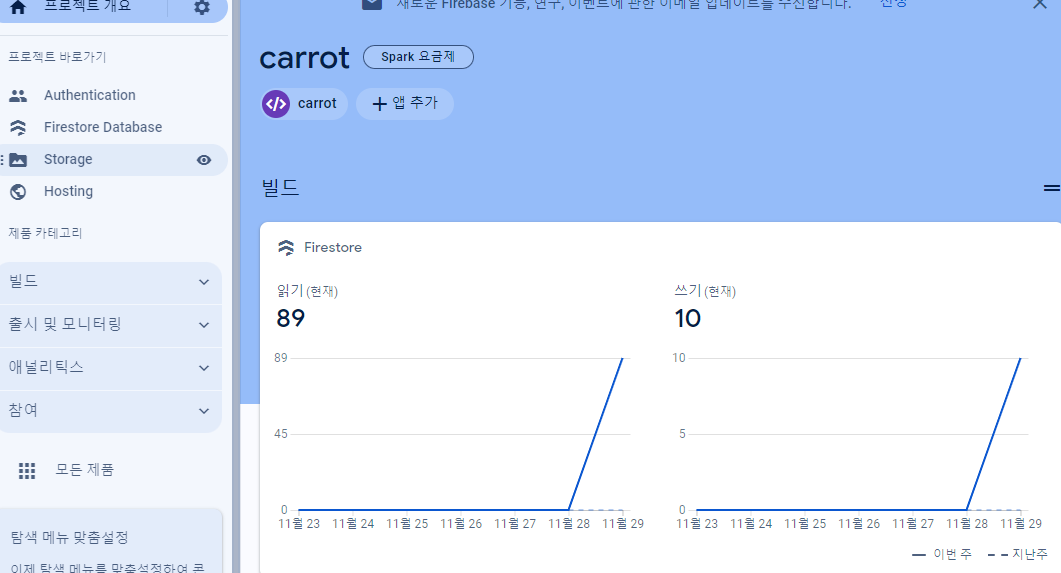Click the 읽기(현재) label
Viewport: 1061px width, 573px height.
coord(307,291)
